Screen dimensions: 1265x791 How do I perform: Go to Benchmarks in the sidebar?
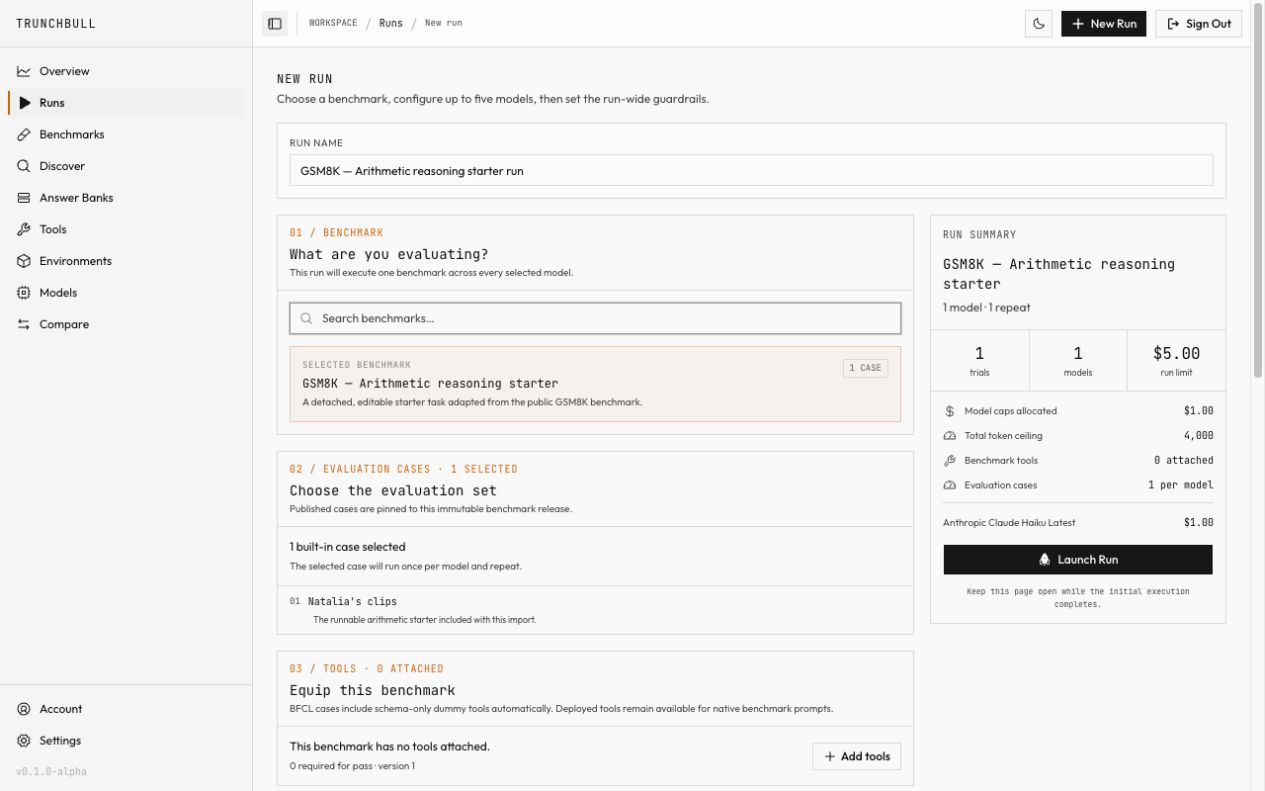click(x=125, y=134)
